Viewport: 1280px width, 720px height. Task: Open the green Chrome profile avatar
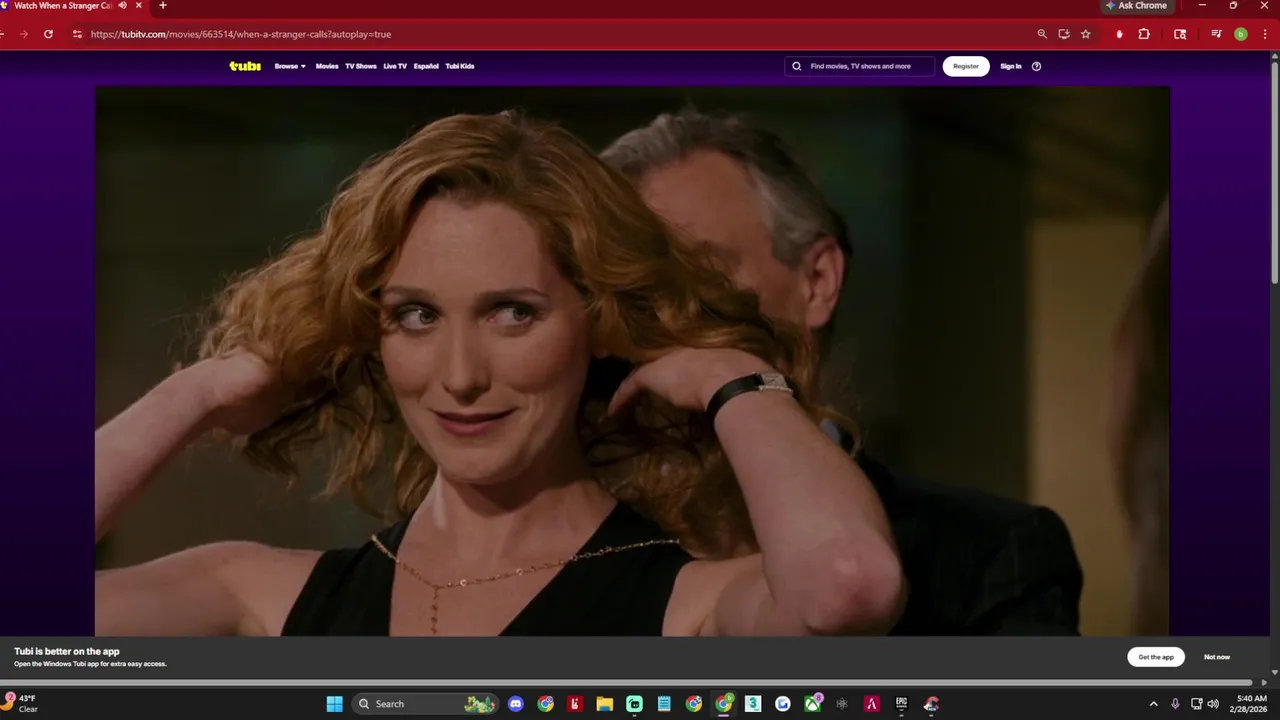coord(1241,34)
